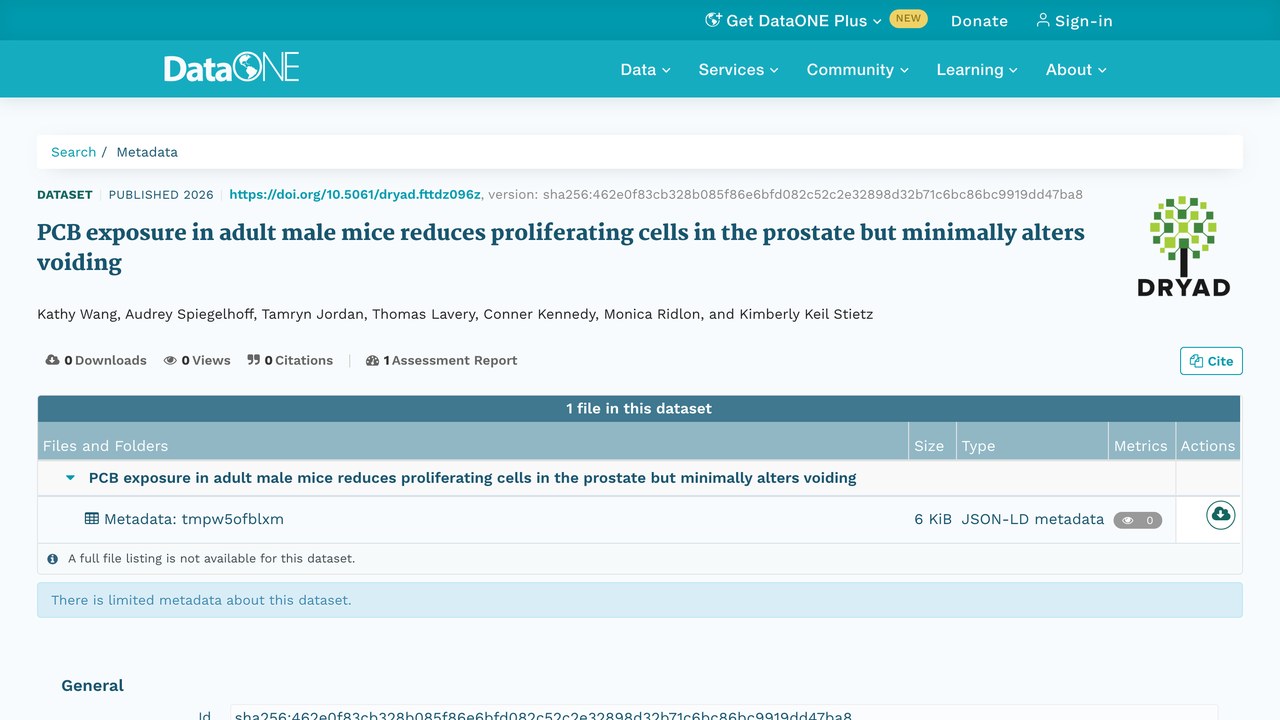Click the Donate link
This screenshot has width=1280, height=720.
coord(979,20)
